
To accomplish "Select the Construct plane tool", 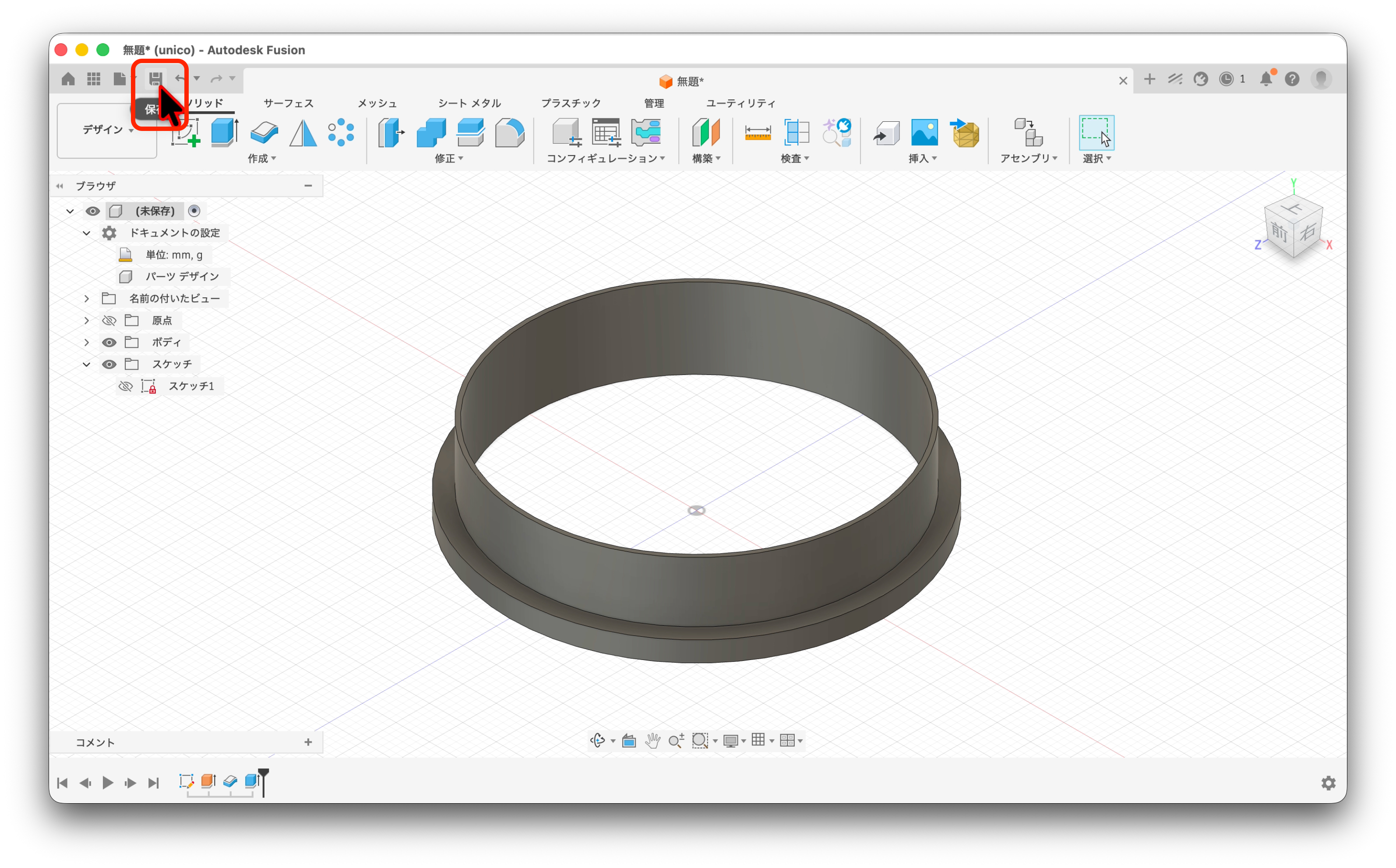I will click(x=706, y=133).
